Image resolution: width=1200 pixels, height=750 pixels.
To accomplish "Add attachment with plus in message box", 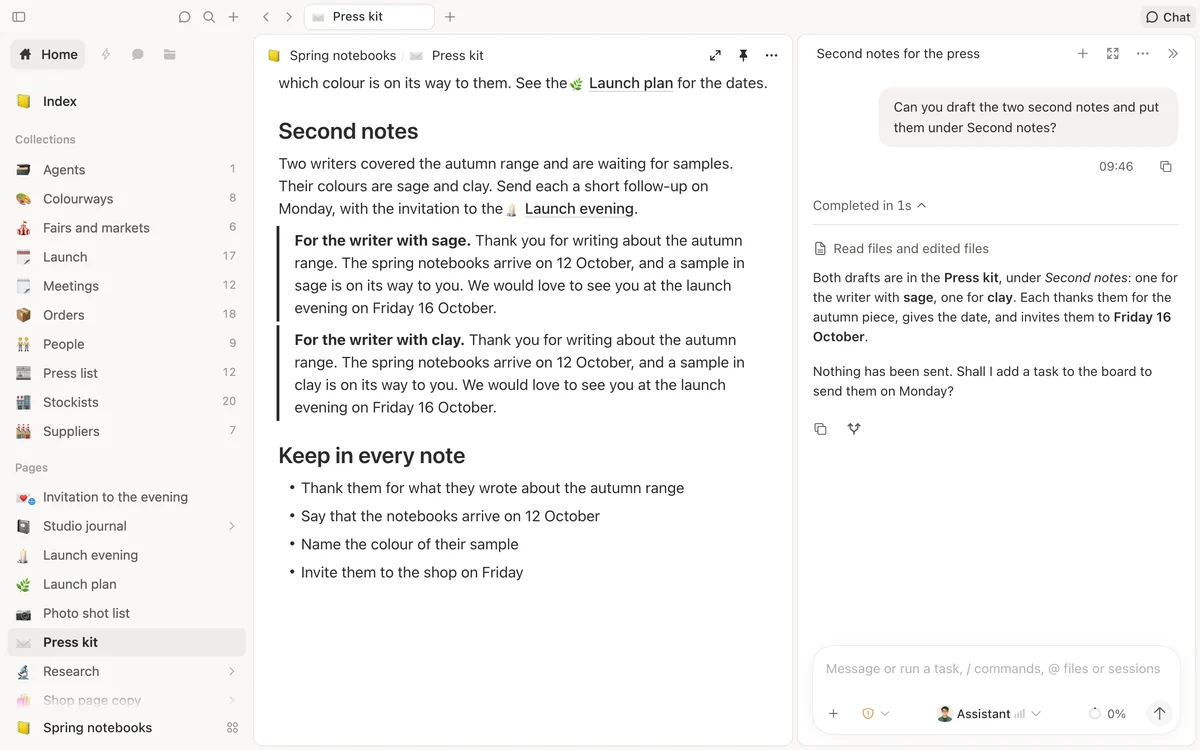I will [x=833, y=713].
